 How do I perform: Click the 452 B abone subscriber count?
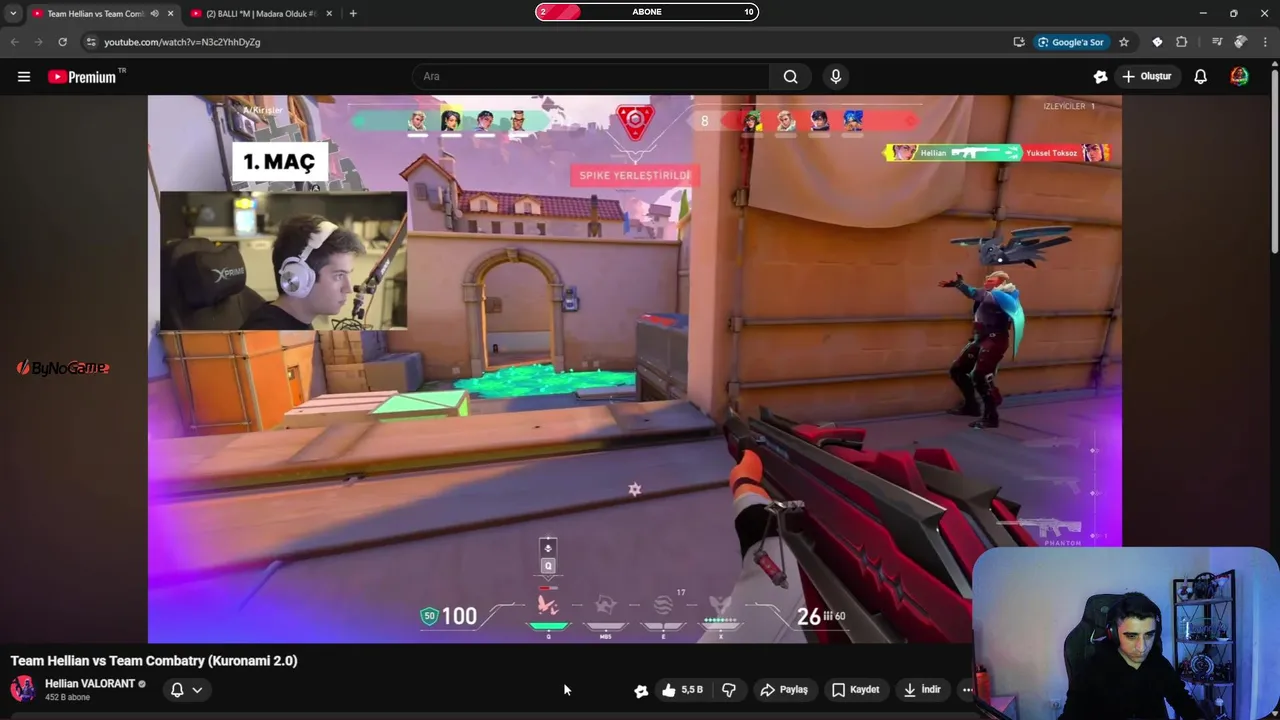click(x=67, y=698)
